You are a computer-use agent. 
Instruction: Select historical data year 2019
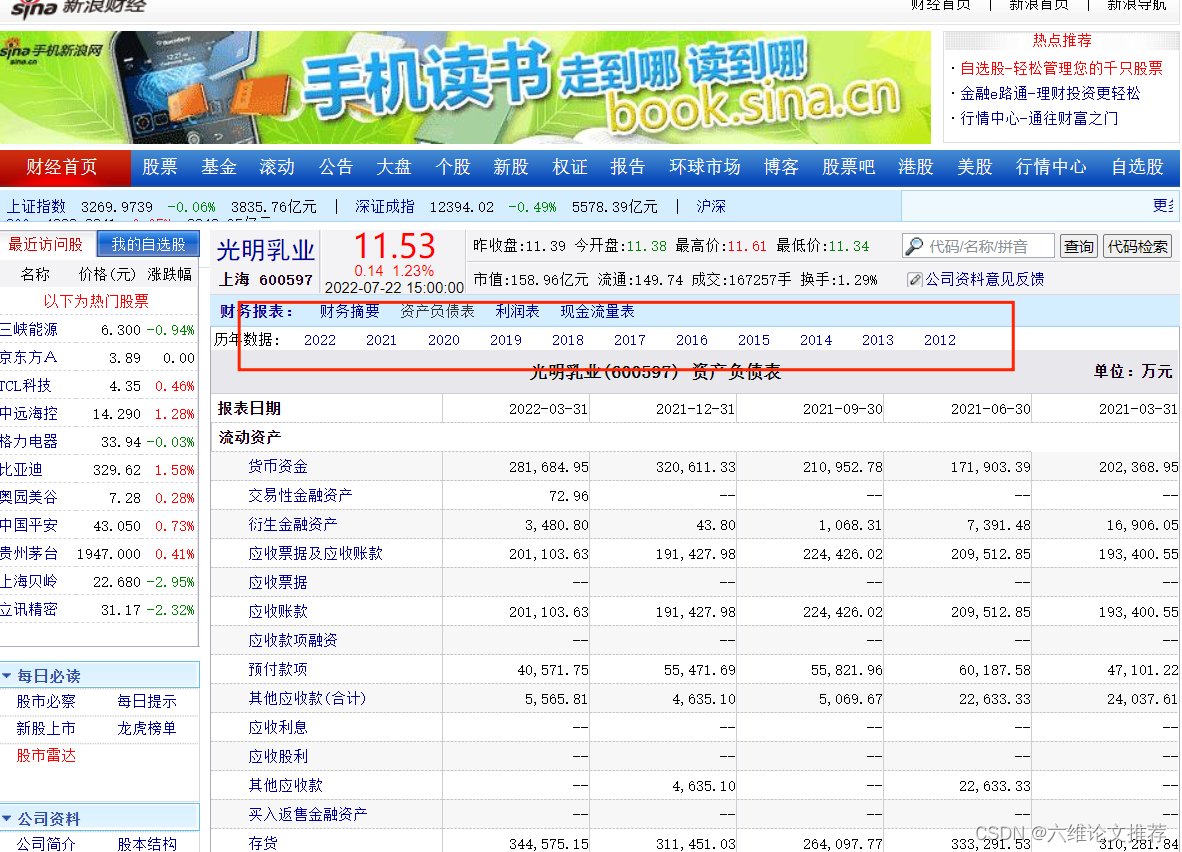click(x=506, y=340)
